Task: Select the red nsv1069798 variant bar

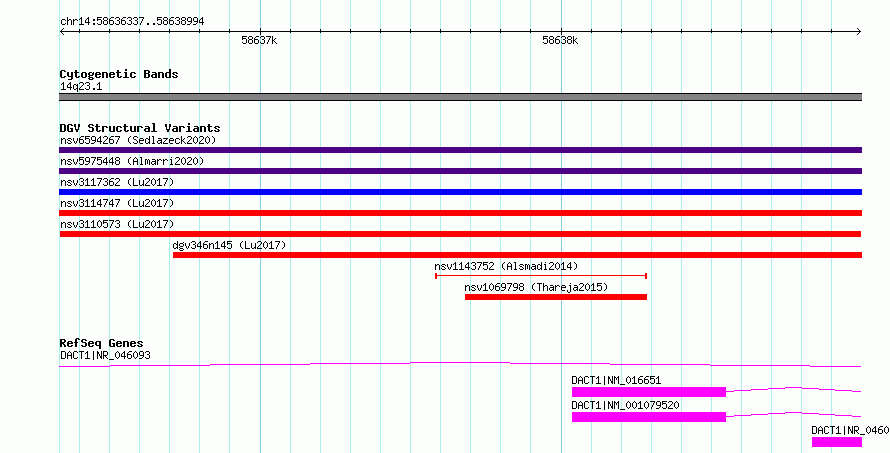Action: 556,297
